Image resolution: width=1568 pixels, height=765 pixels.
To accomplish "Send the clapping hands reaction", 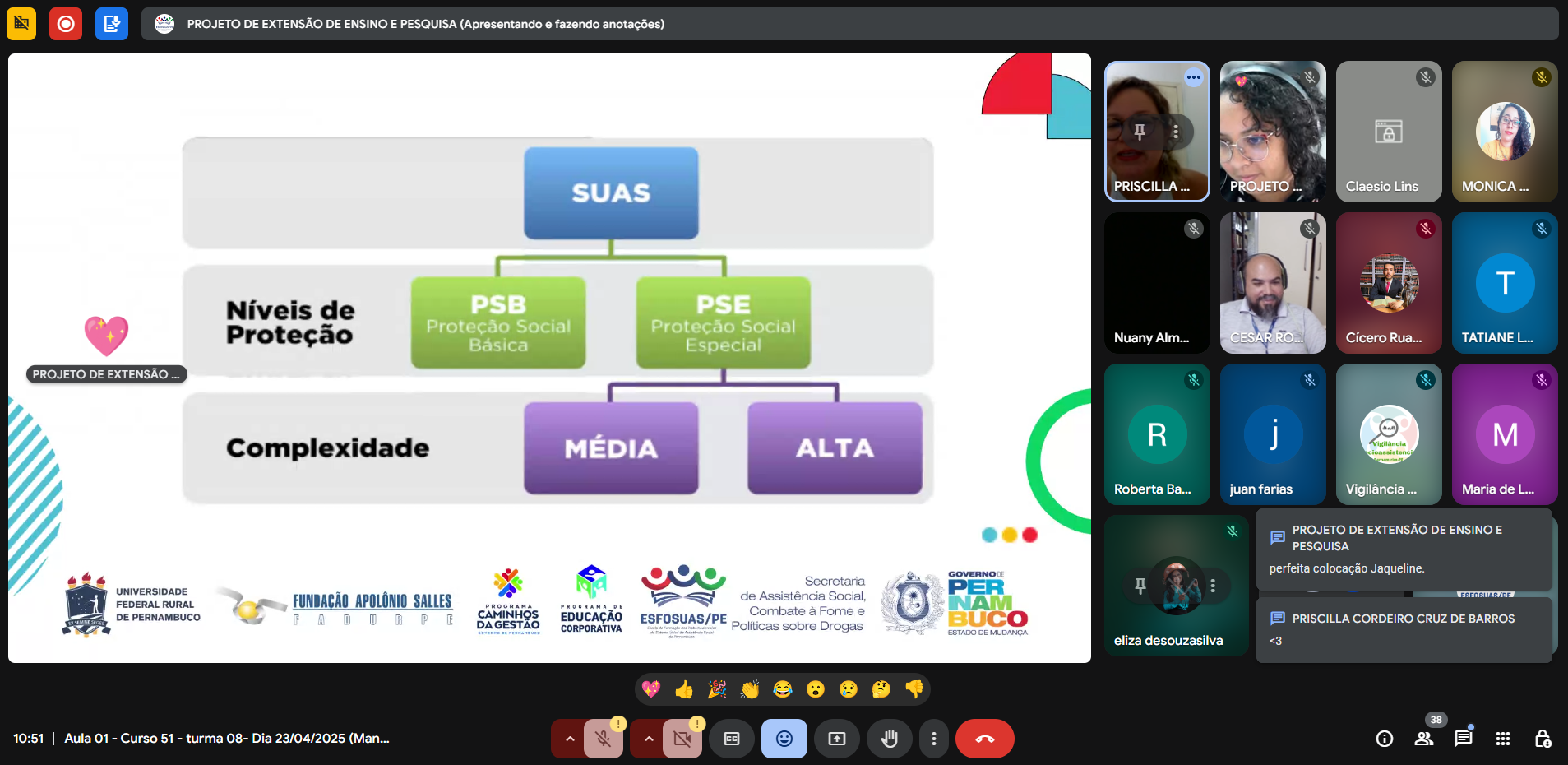I will (x=750, y=689).
